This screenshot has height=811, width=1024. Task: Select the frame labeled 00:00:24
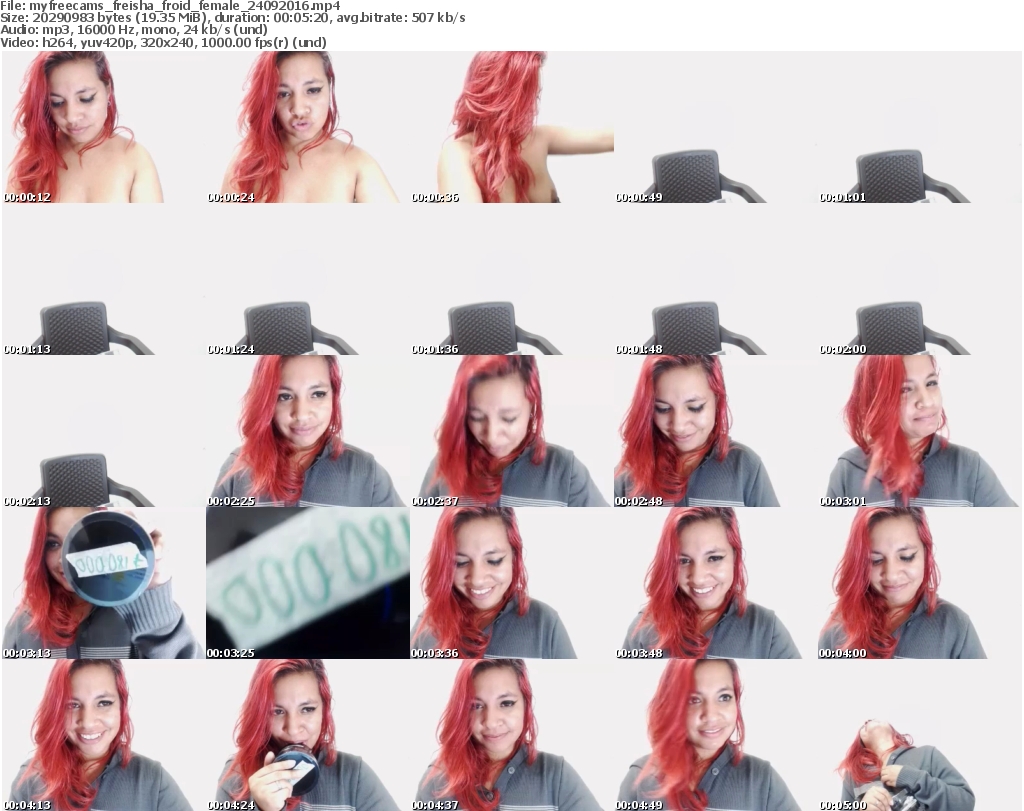tap(308, 128)
